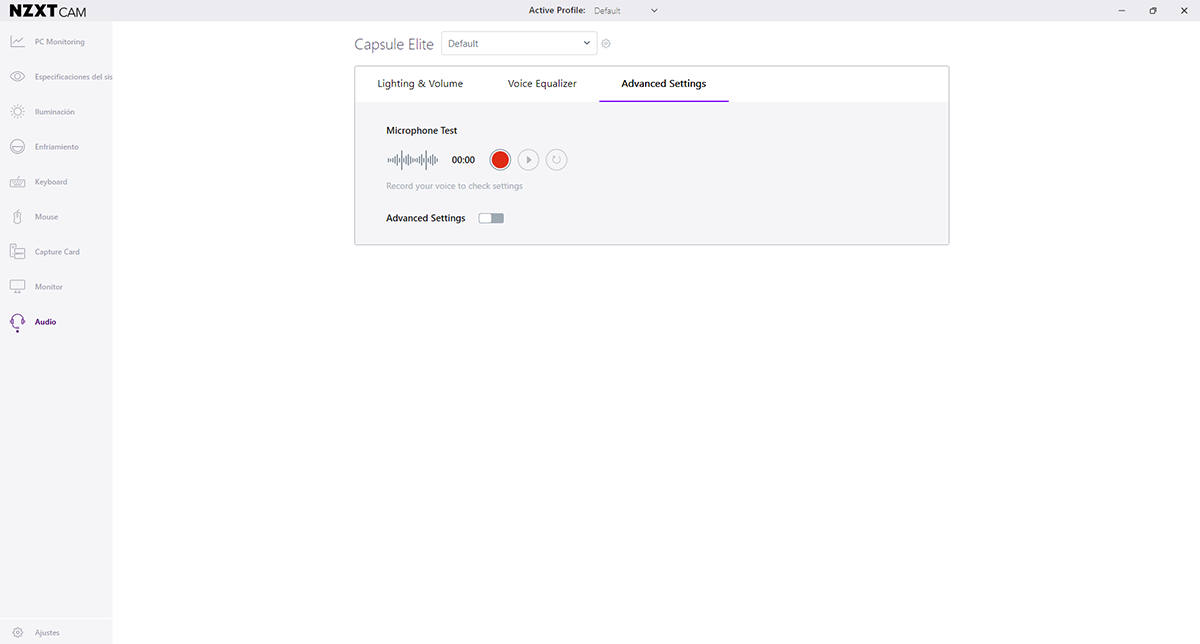
Task: Restore down the NZXT CAM window
Action: (1153, 11)
